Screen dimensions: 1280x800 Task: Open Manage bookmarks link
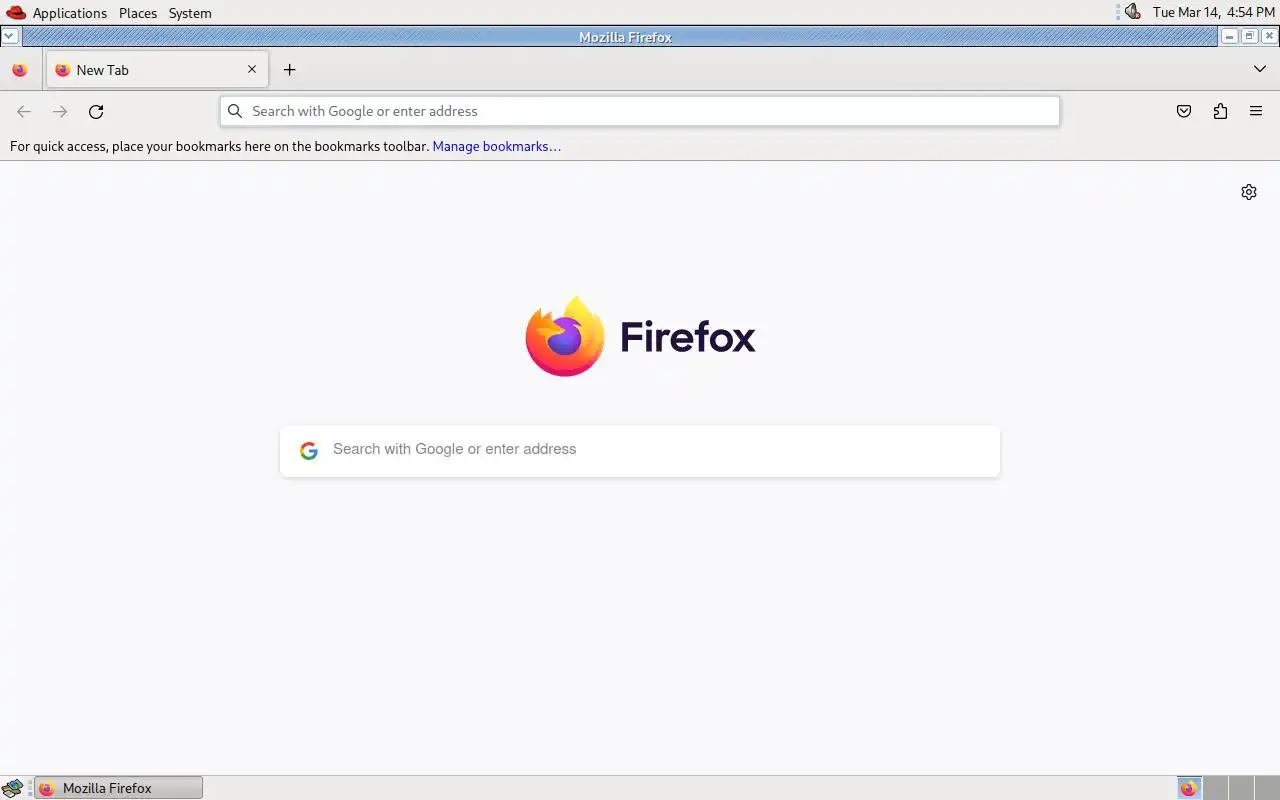[496, 146]
